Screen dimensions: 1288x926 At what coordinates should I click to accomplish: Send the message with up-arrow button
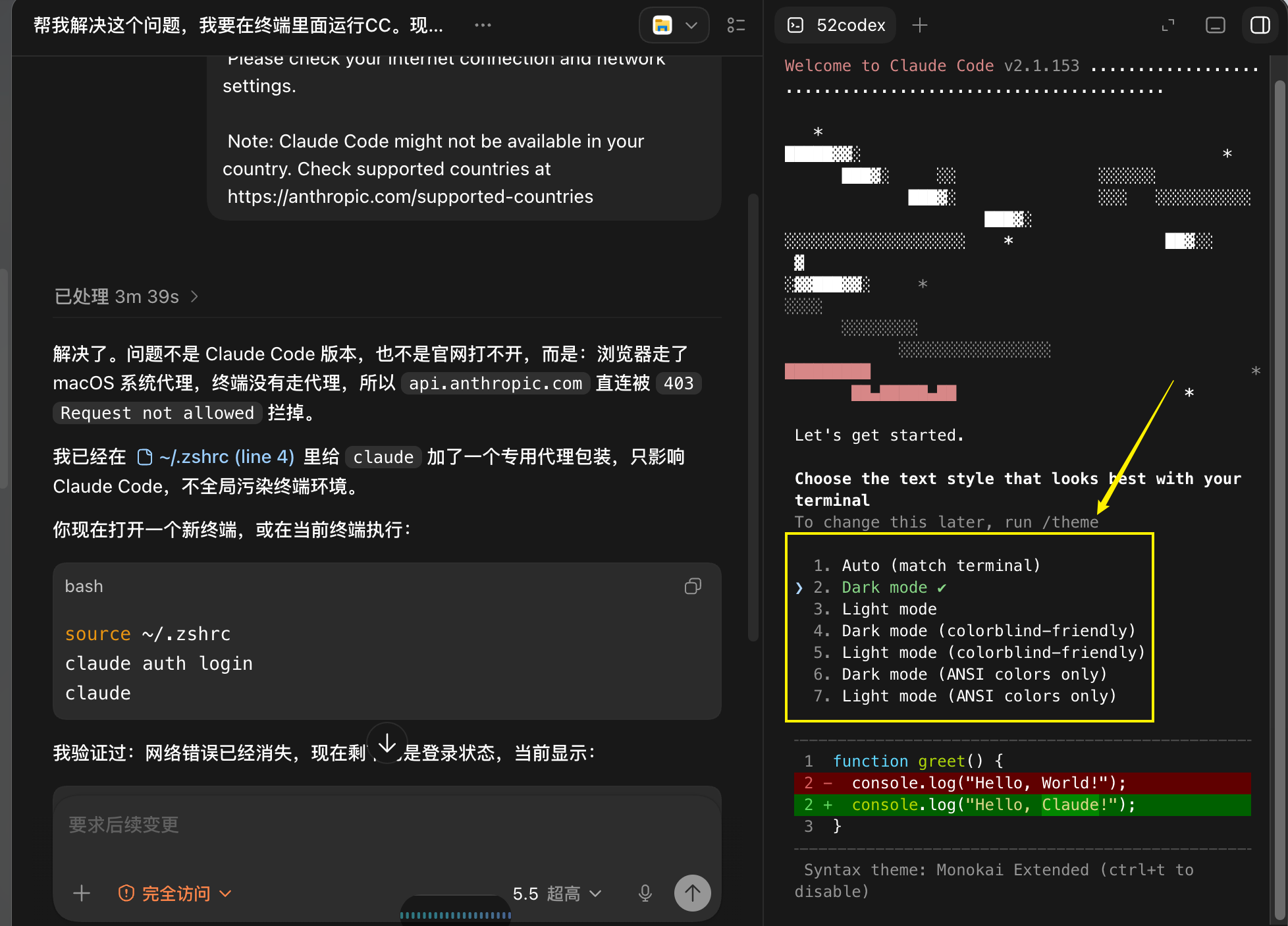click(x=692, y=893)
